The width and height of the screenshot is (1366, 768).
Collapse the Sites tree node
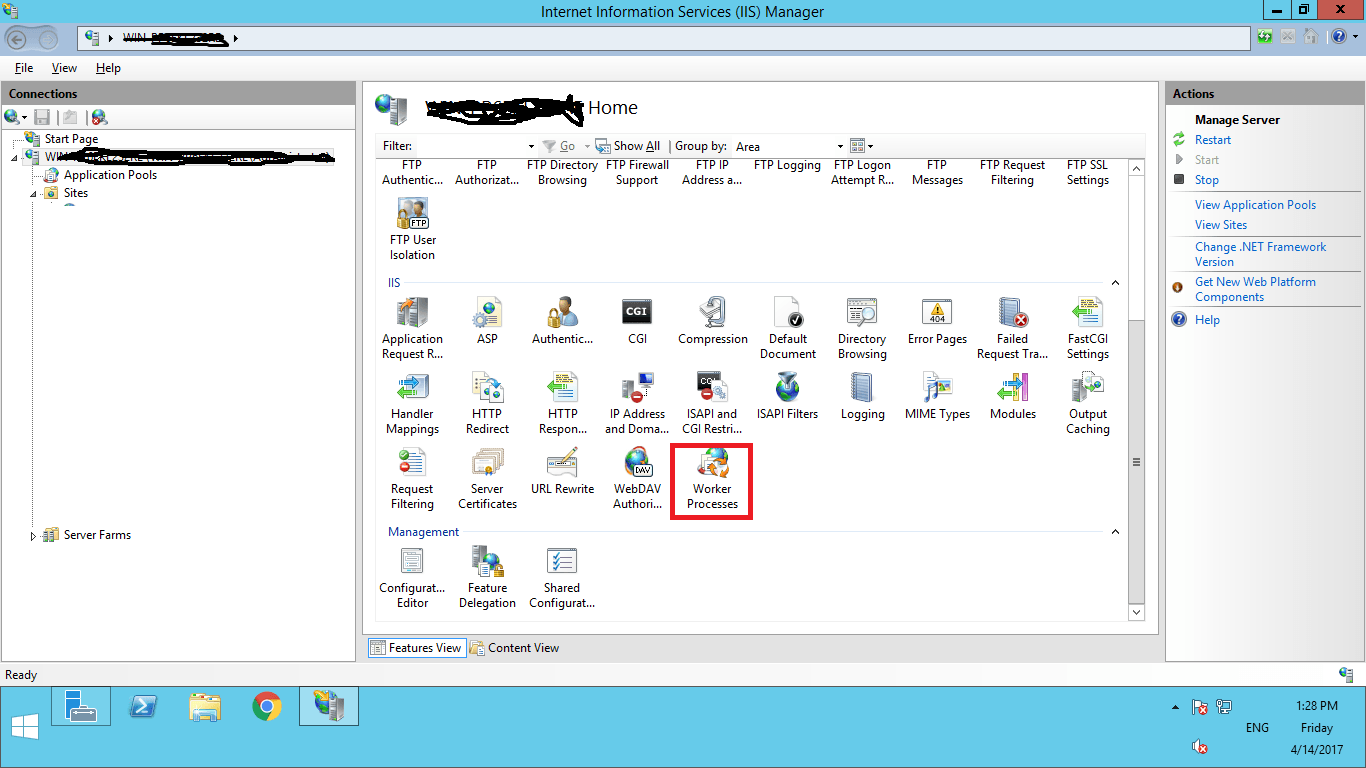[x=33, y=194]
